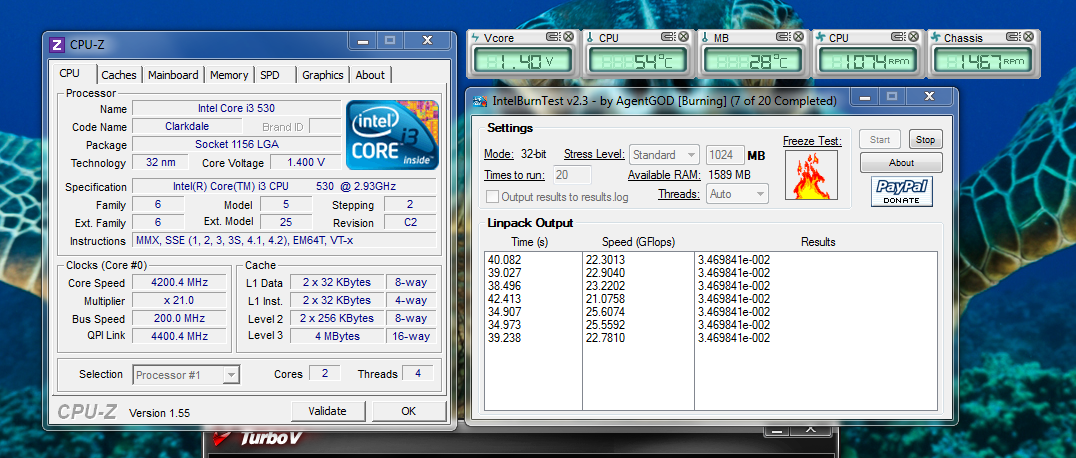Click the CPU fan gadget dock icon
This screenshot has width=1076, height=458.
tap(899, 37)
